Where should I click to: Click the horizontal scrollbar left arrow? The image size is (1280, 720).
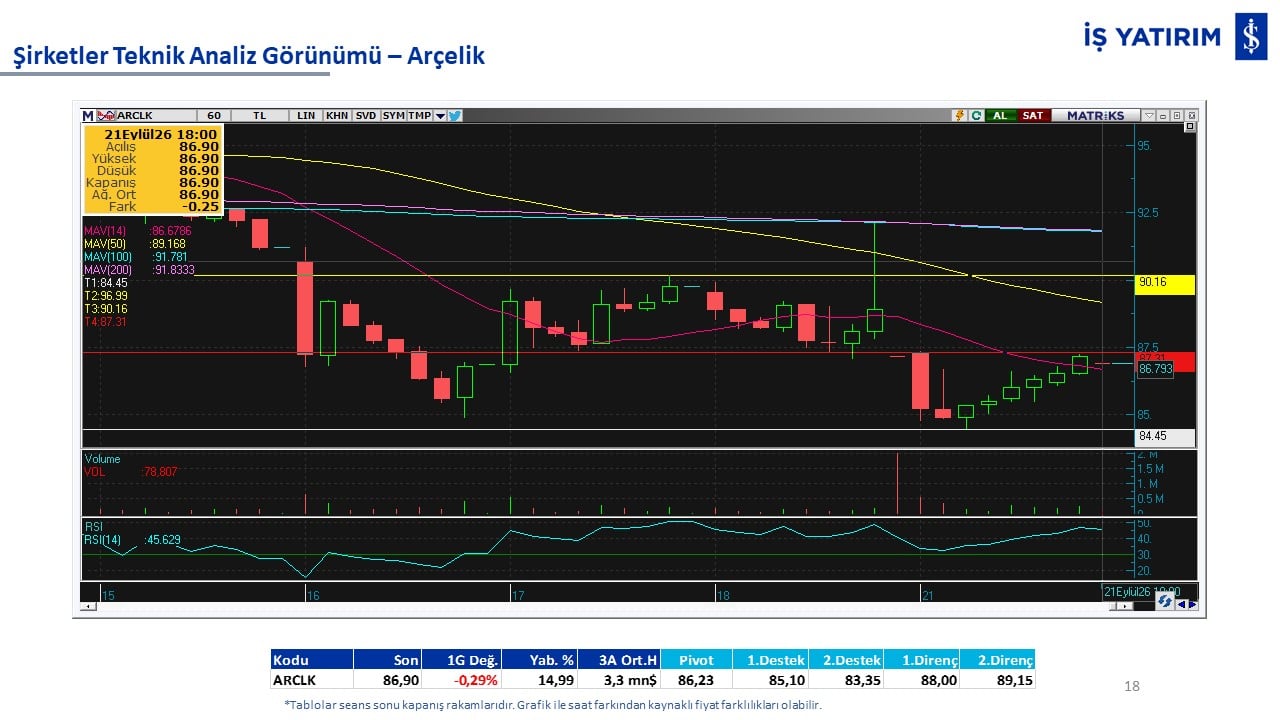click(88, 606)
